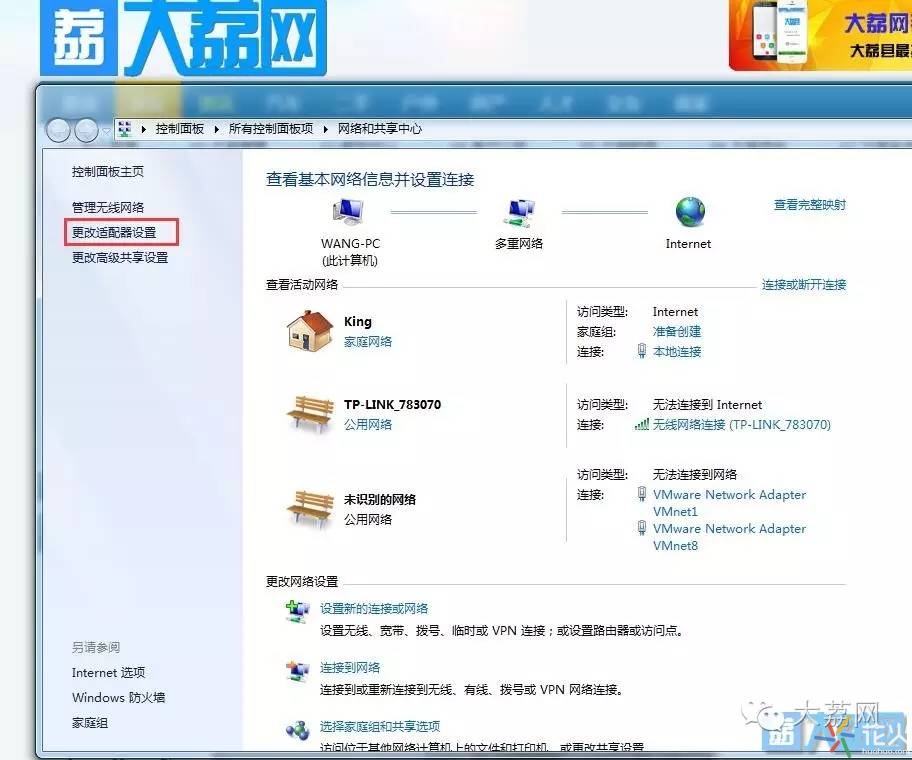Click the TP-LINK_783070 public network bench icon

(308, 414)
